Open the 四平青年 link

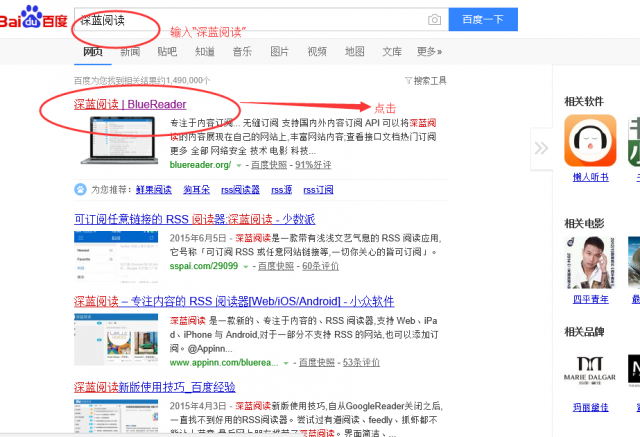(x=591, y=299)
